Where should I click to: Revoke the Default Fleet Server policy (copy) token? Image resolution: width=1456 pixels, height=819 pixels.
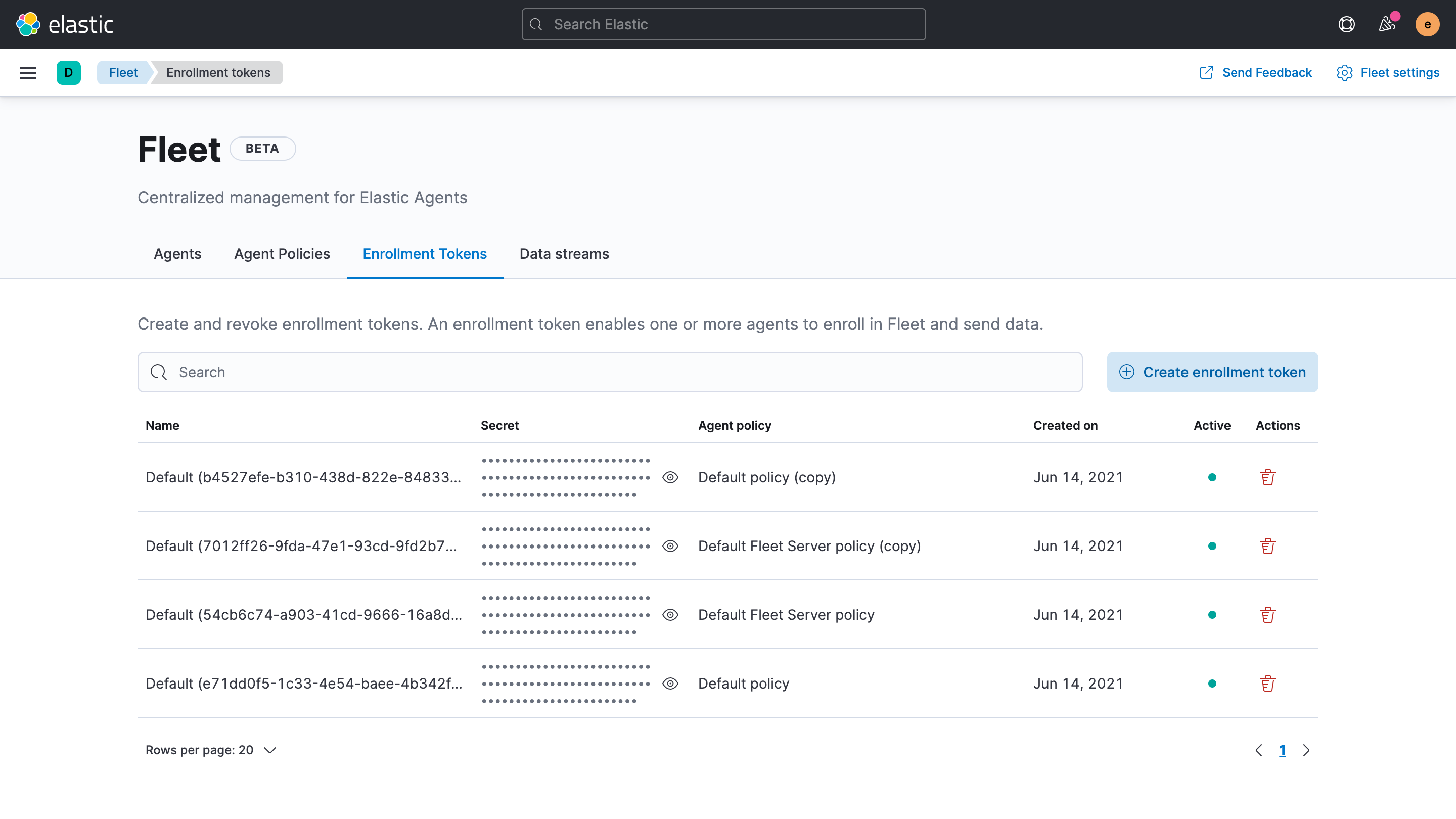(x=1267, y=546)
